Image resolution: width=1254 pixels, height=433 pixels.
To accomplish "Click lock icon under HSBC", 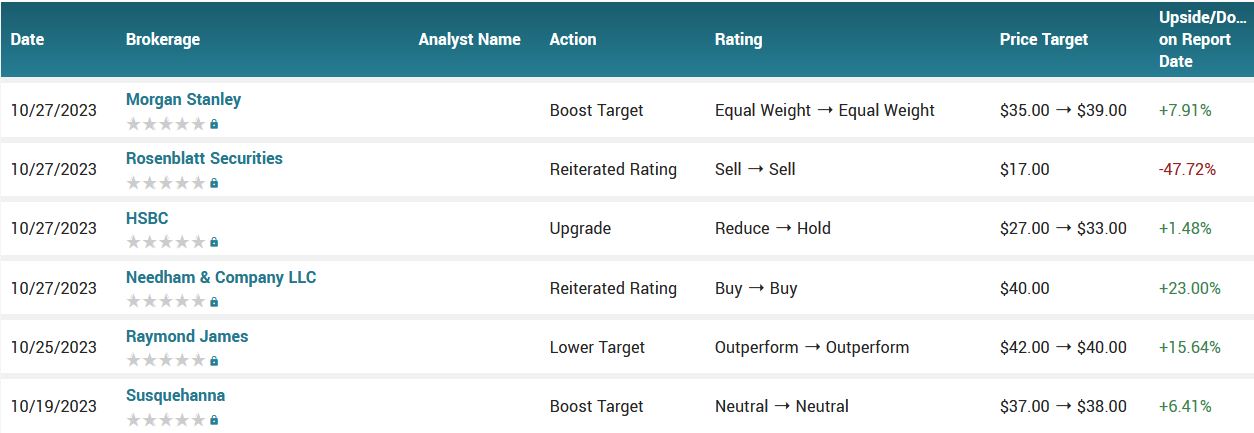I will tap(214, 242).
